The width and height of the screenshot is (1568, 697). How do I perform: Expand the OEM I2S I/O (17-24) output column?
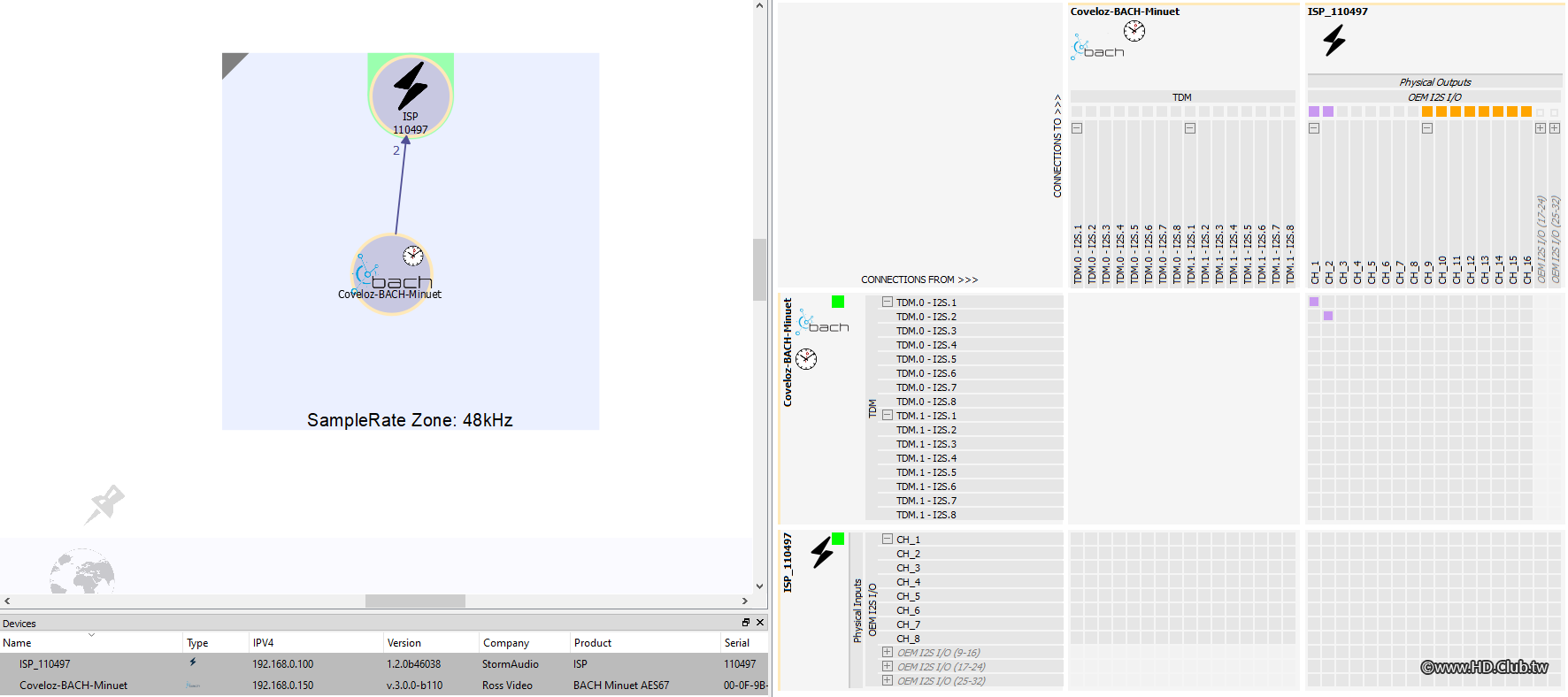1541,128
